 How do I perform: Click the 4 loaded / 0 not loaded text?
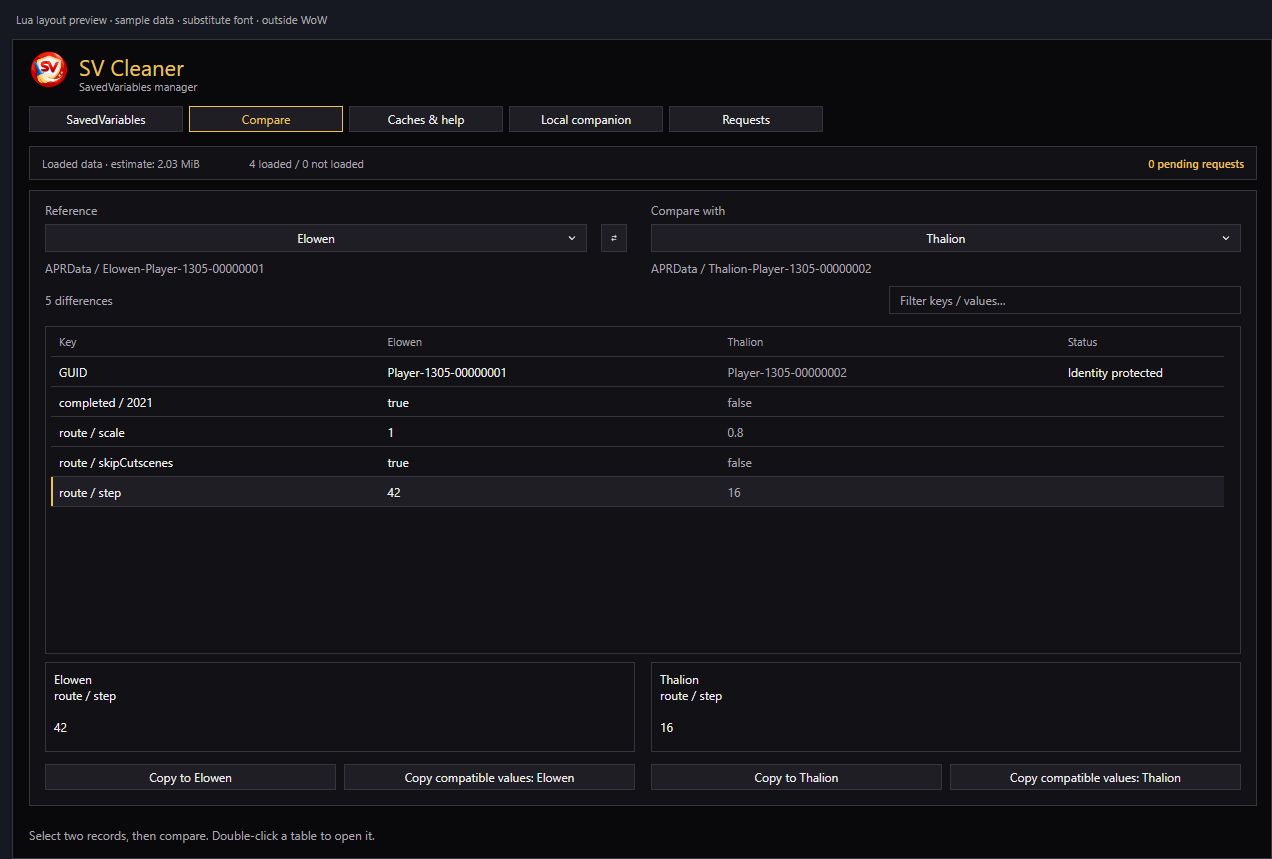pos(306,164)
